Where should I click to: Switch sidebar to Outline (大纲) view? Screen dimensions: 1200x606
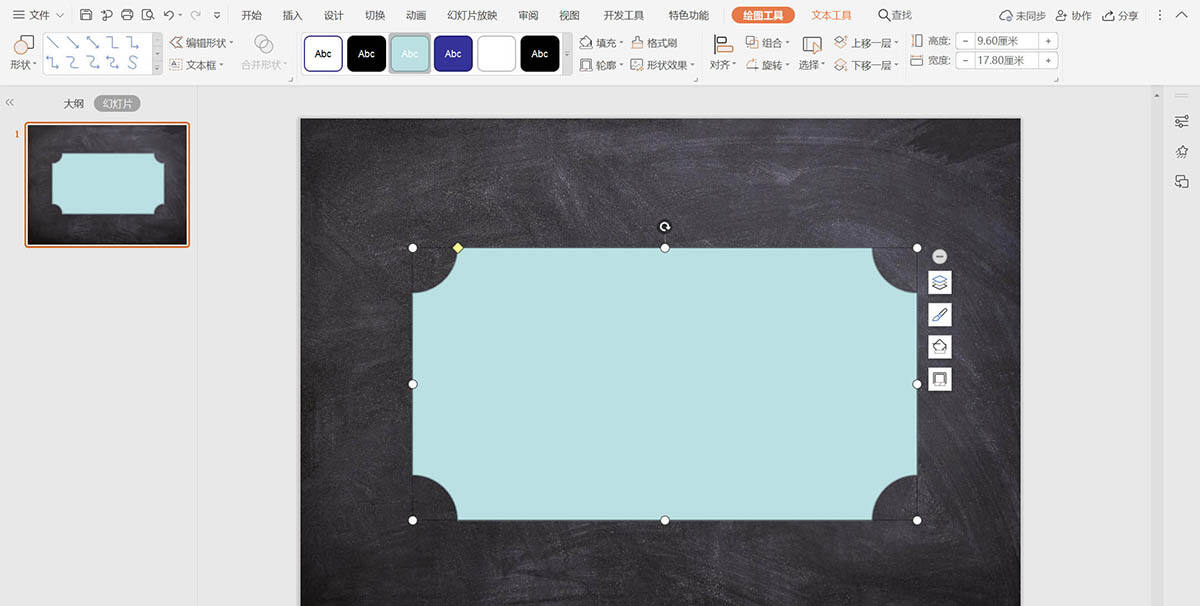pos(74,104)
